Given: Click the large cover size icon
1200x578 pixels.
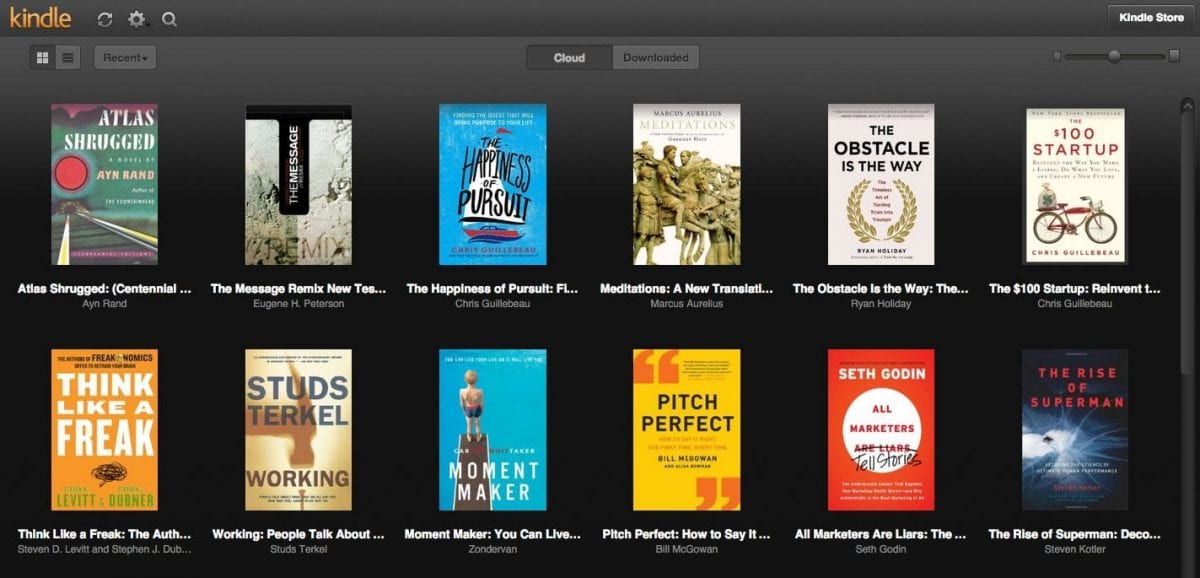Looking at the screenshot, I should coord(1174,57).
